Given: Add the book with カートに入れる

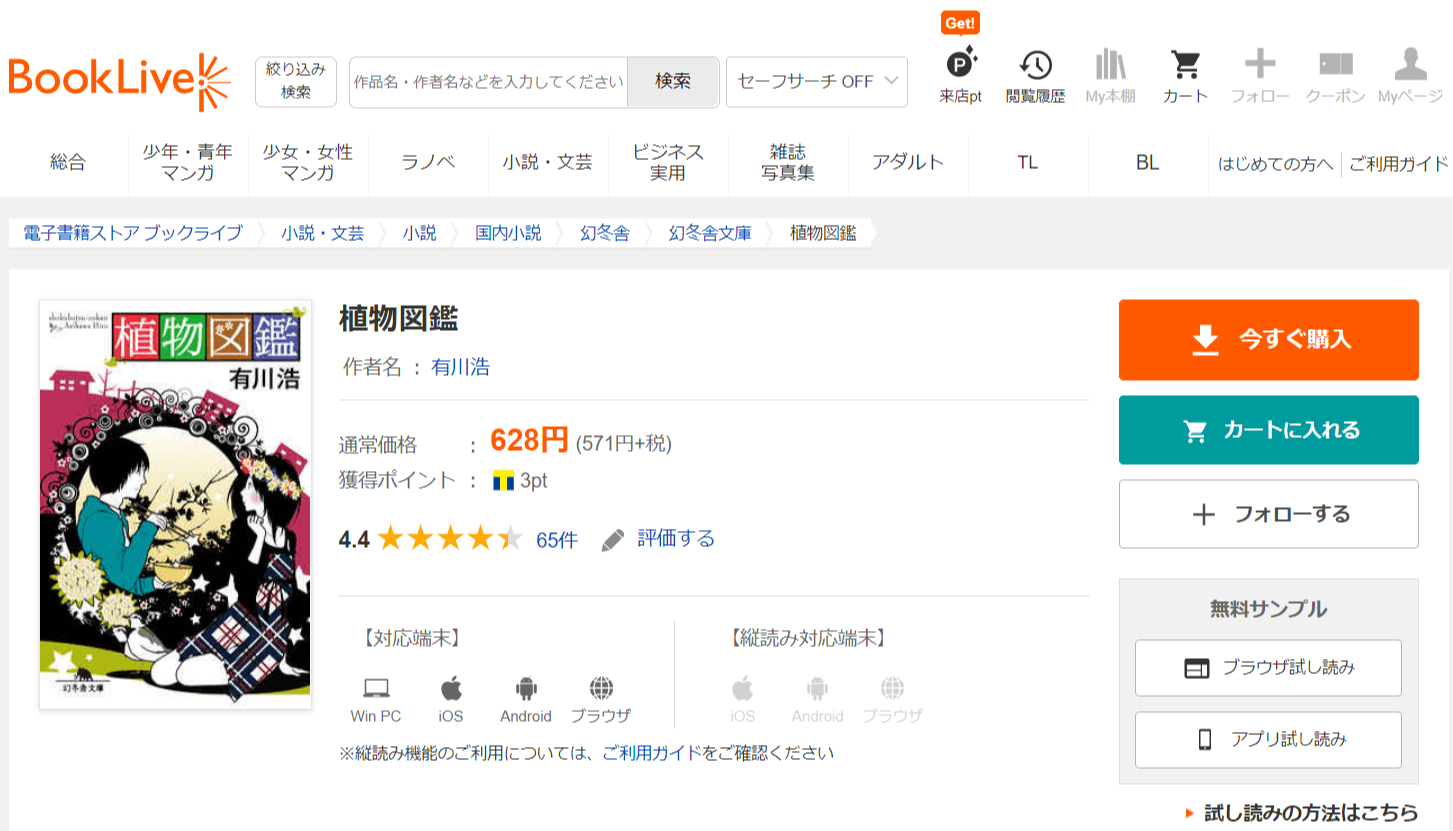Looking at the screenshot, I should click(x=1268, y=430).
